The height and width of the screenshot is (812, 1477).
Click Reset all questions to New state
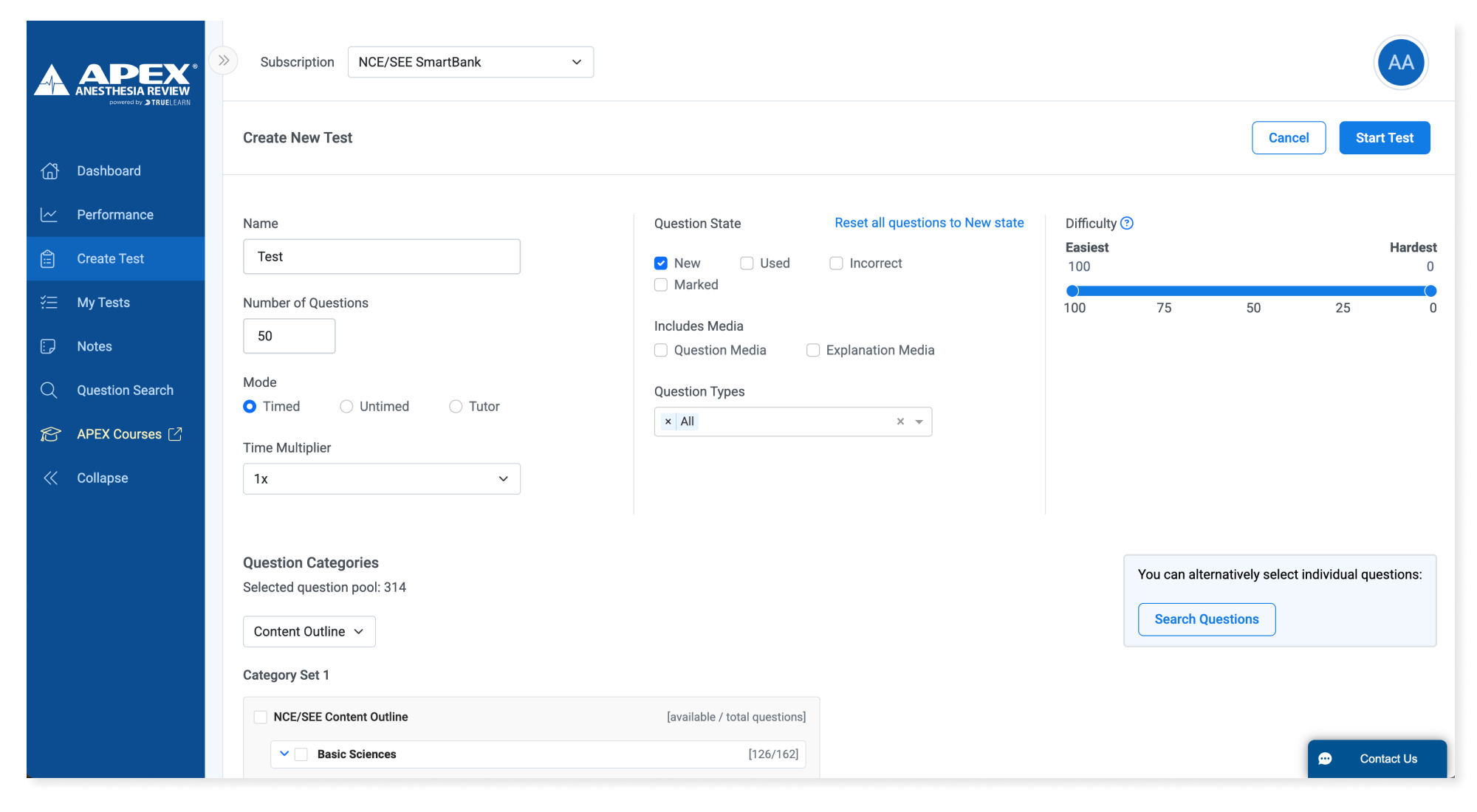point(929,223)
